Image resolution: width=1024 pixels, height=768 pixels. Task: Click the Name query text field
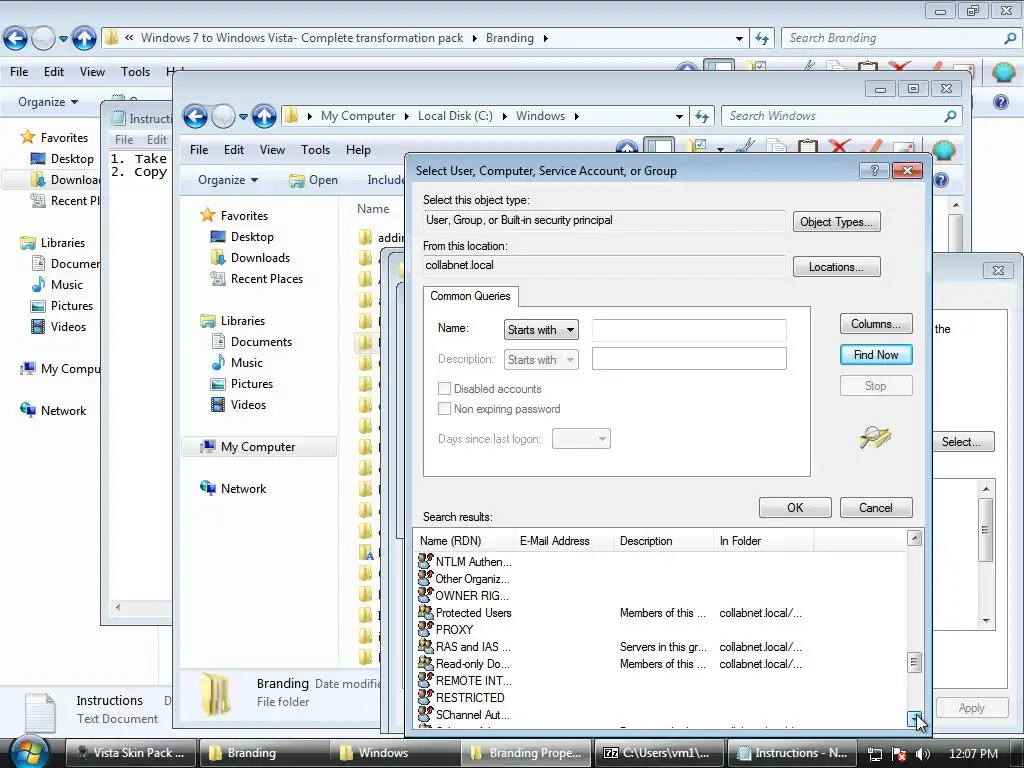tap(689, 330)
